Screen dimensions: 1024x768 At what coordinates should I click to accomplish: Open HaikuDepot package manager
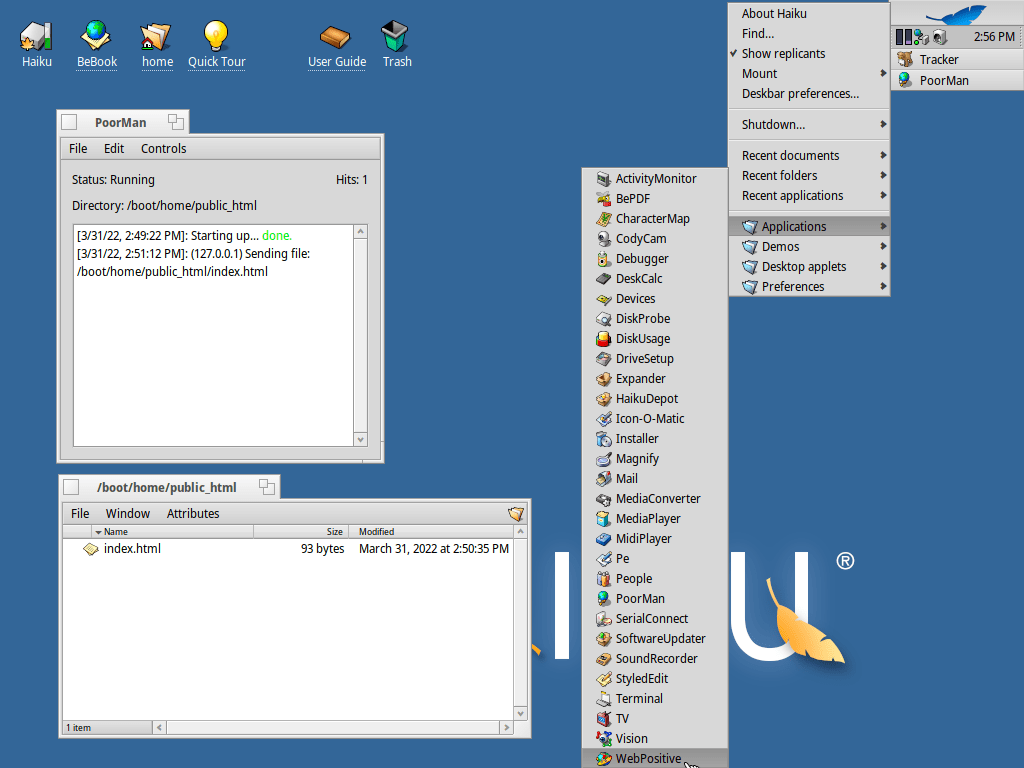(x=655, y=398)
